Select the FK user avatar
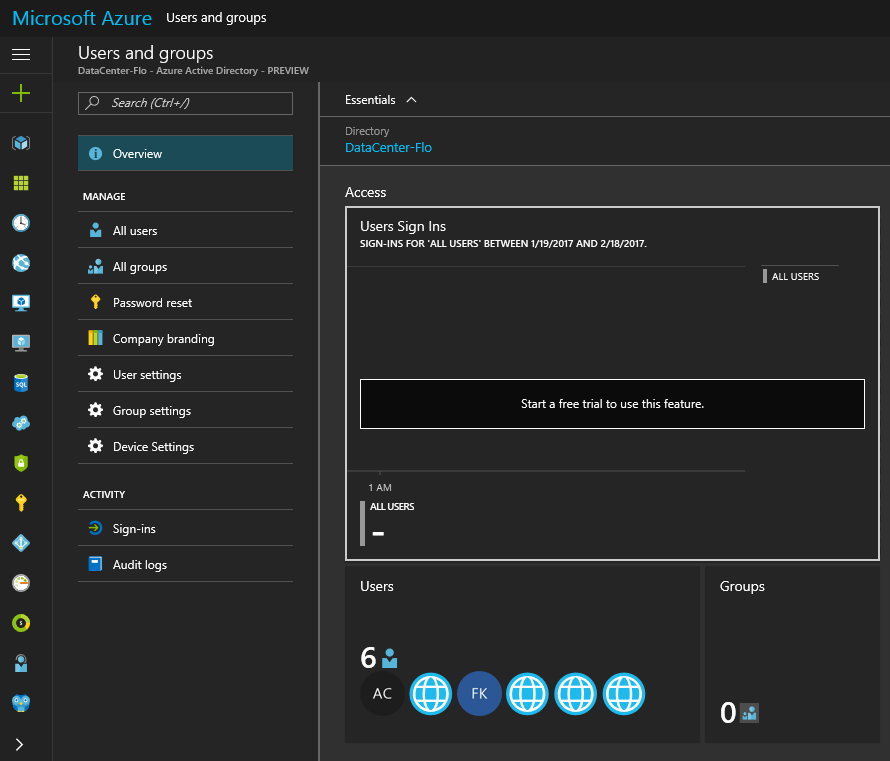 479,693
